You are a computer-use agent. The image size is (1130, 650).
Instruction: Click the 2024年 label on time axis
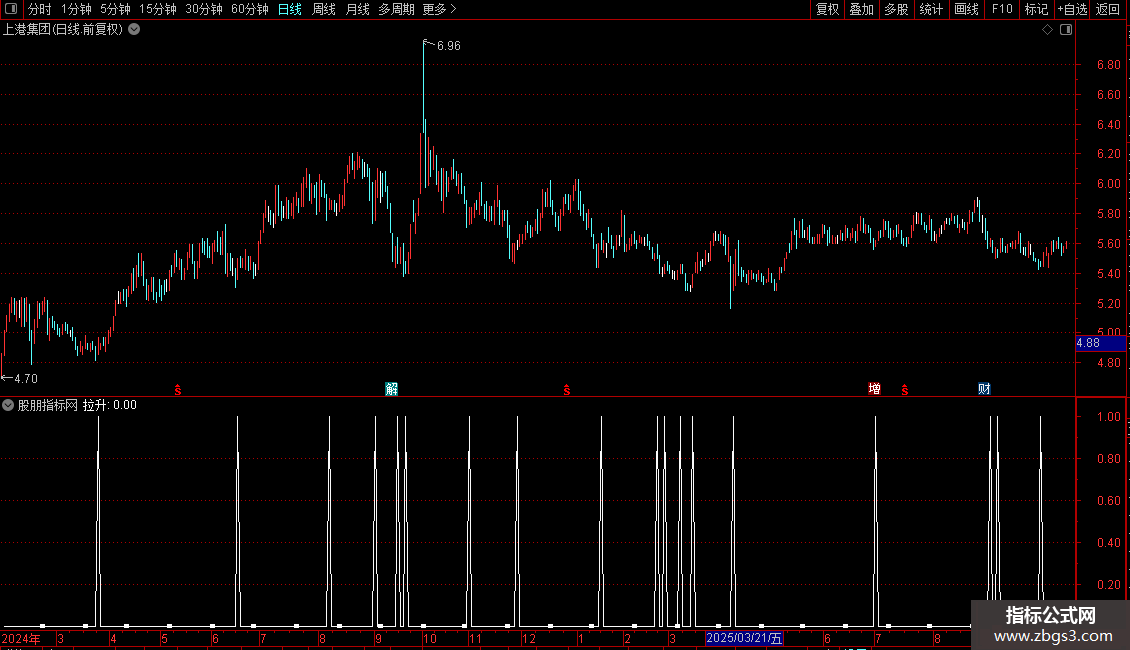(21, 638)
